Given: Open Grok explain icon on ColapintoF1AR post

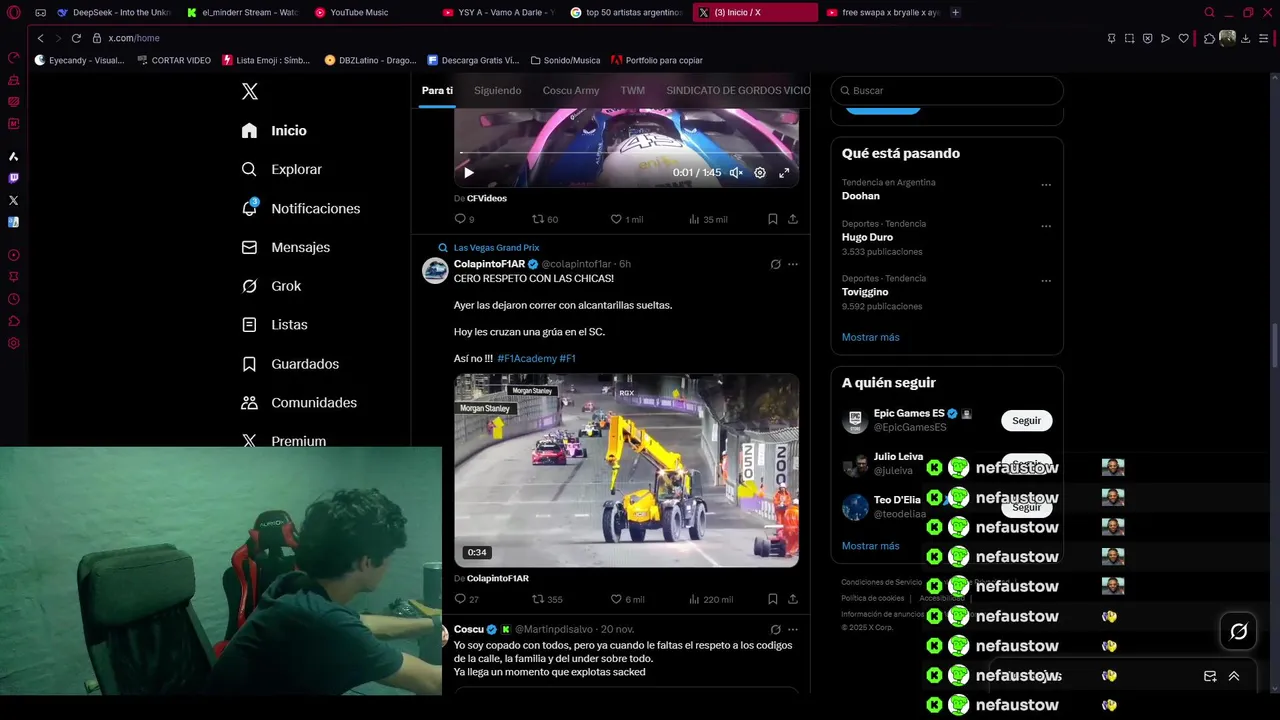Looking at the screenshot, I should point(775,264).
